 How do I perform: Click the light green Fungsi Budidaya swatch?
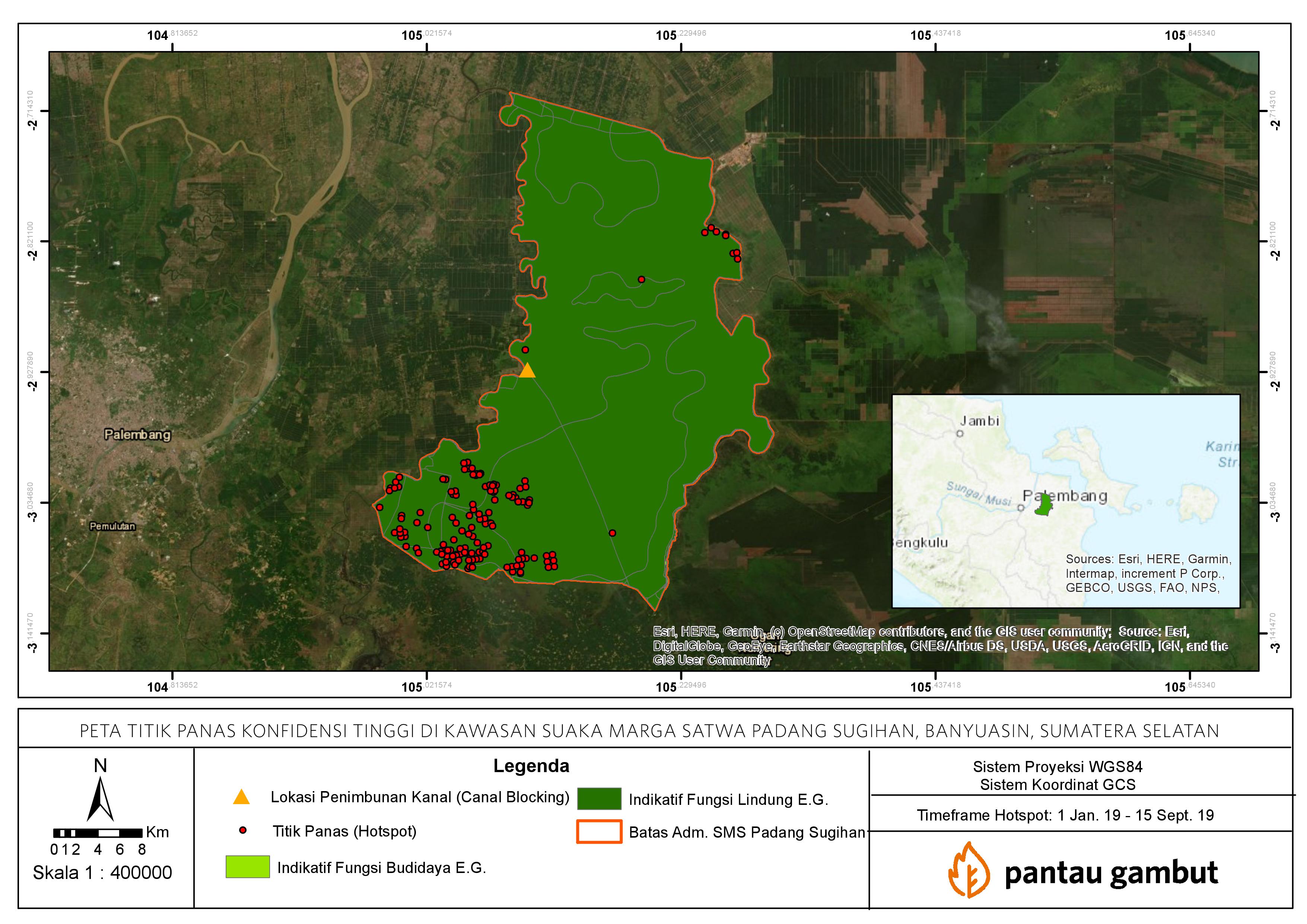(x=248, y=867)
